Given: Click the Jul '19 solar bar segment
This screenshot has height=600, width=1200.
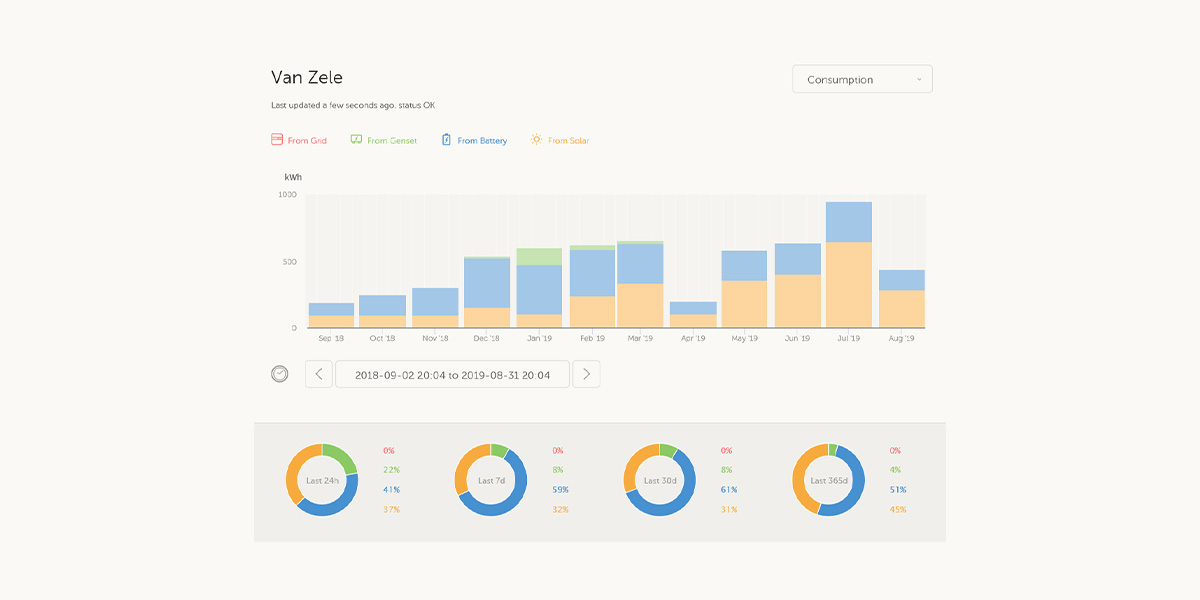Looking at the screenshot, I should 849,285.
